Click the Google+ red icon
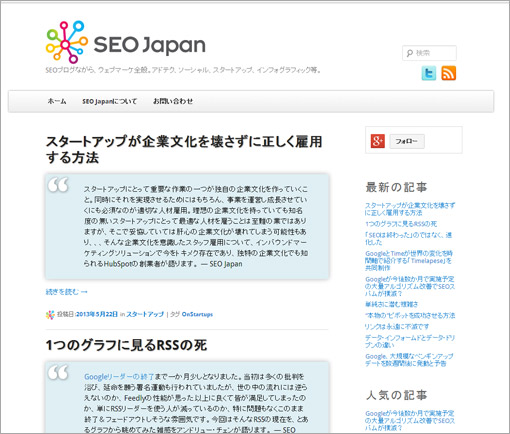The width and height of the screenshot is (510, 434). [x=378, y=141]
